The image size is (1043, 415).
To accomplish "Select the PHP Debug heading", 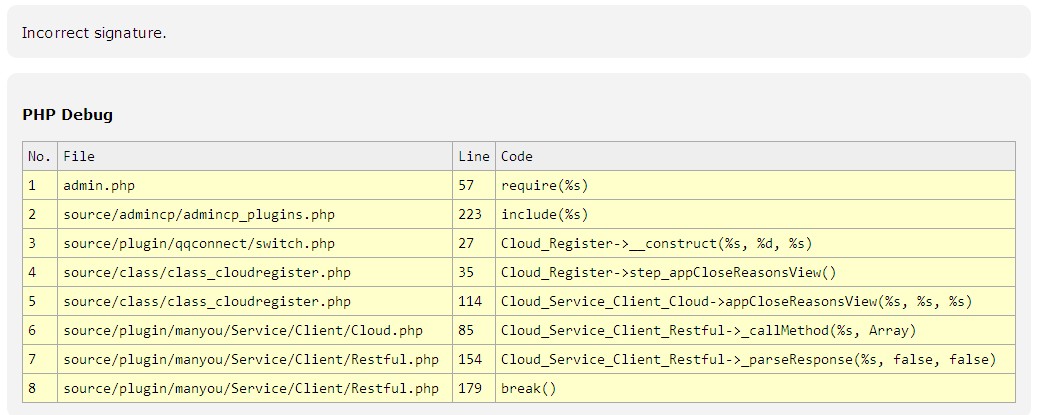I will tap(67, 115).
